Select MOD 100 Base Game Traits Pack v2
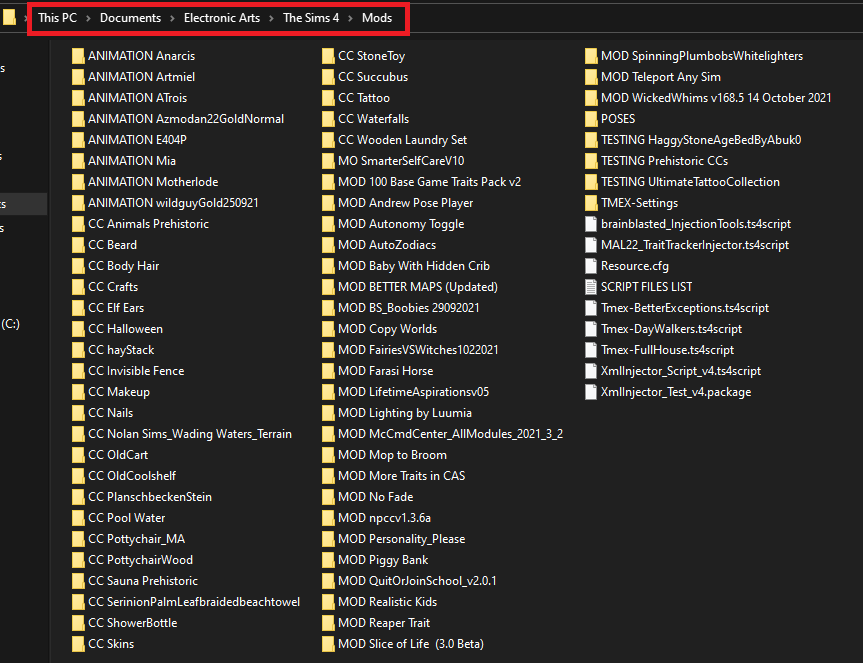 point(422,182)
